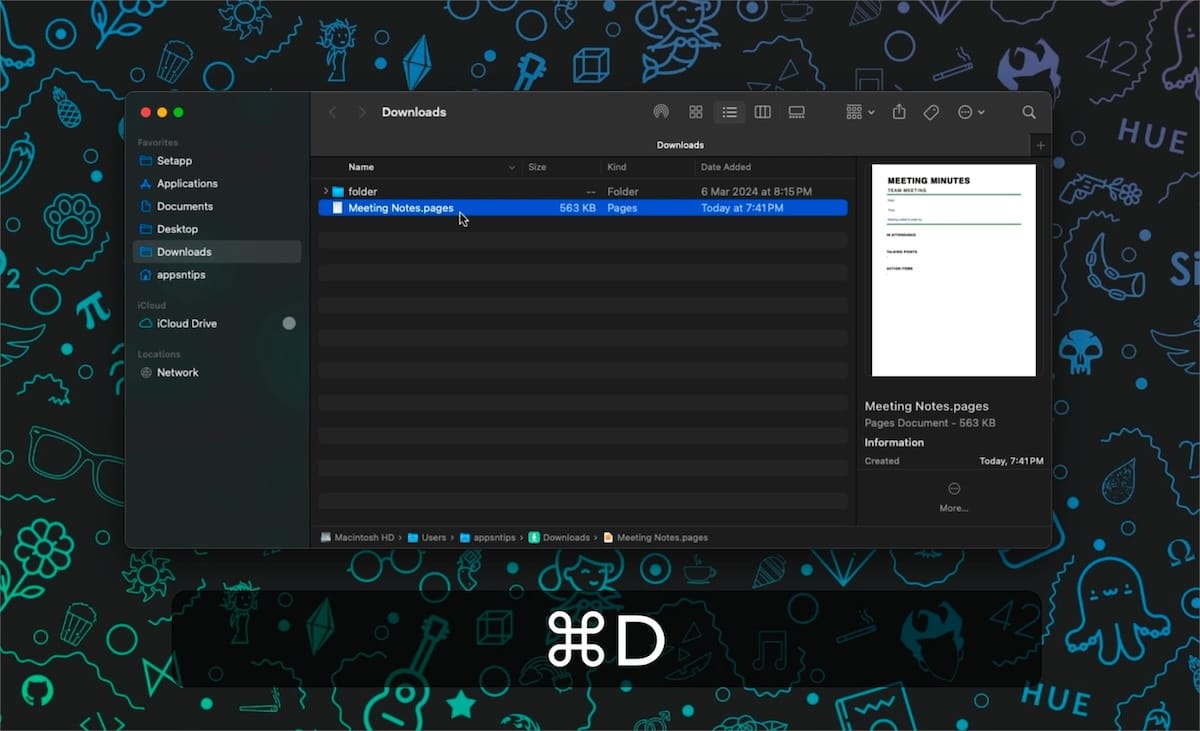Click the Meeting Notes preview thumbnail
The image size is (1200, 731).
pyautogui.click(x=952, y=268)
